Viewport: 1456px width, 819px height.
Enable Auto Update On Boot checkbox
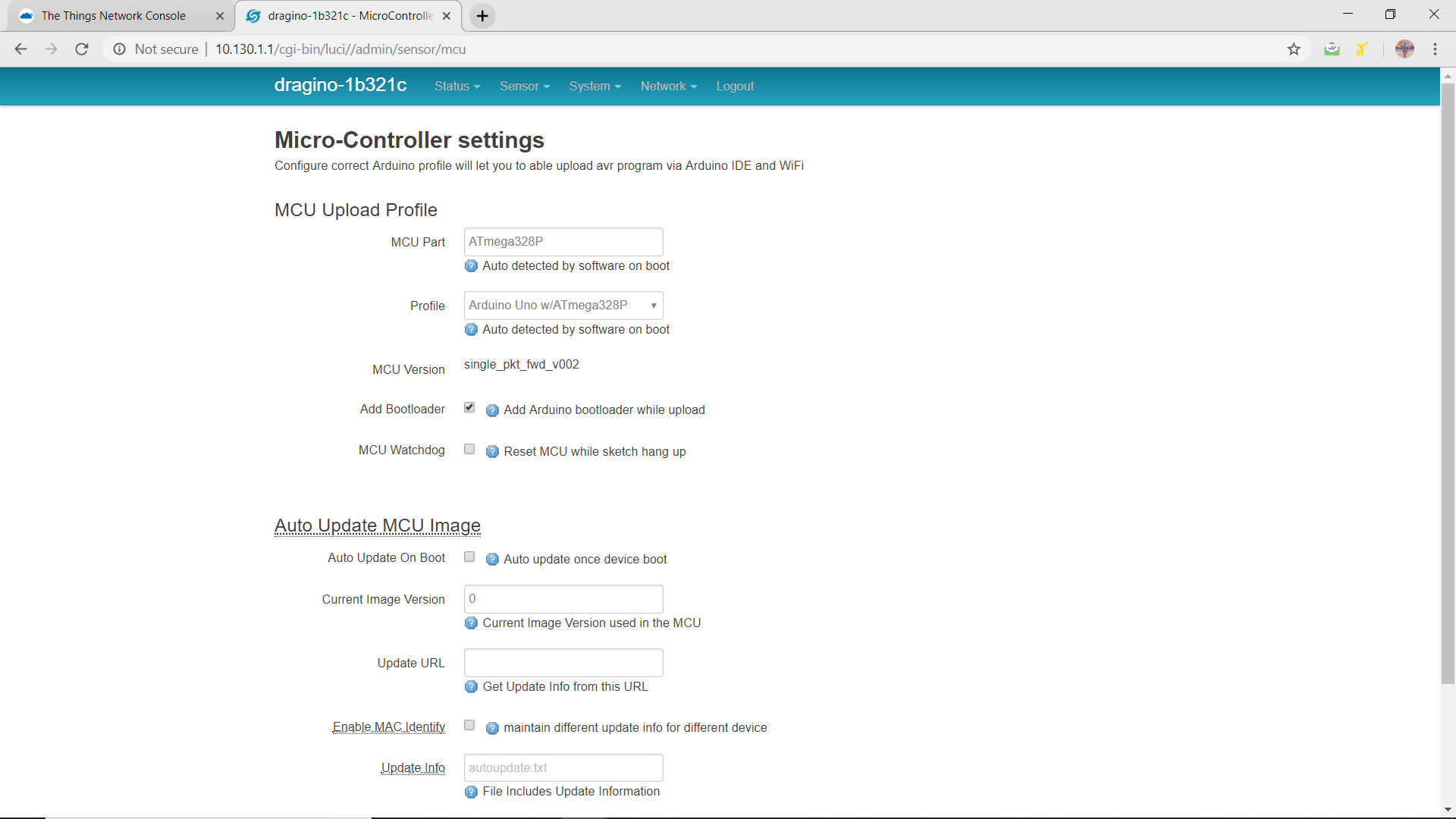470,557
